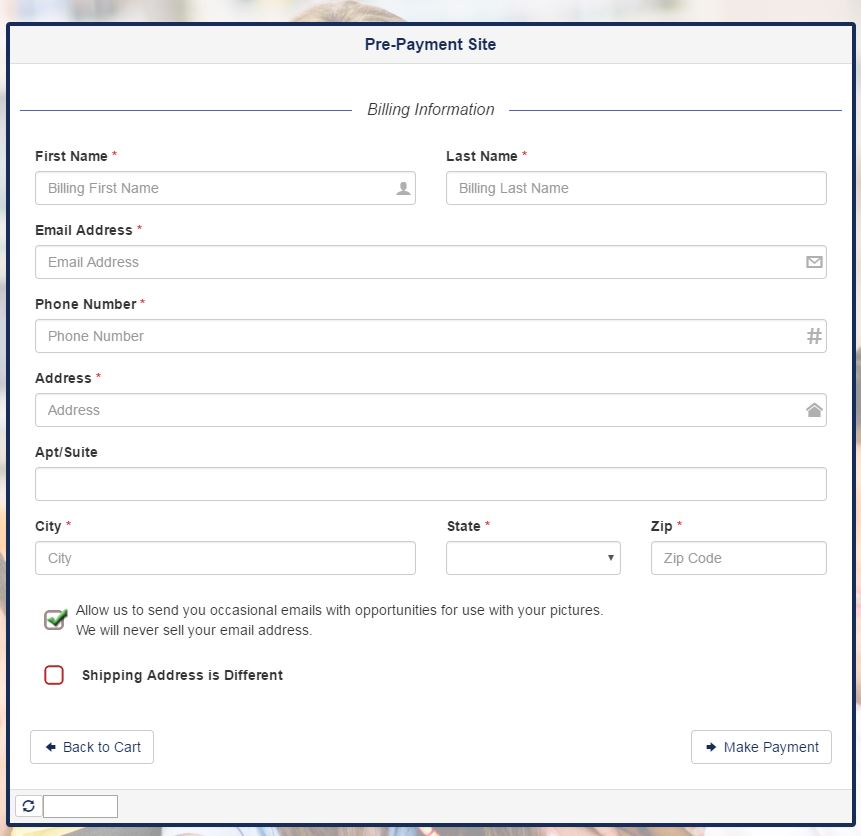This screenshot has height=836, width=861.
Task: Click the envelope icon in Email field
Action: click(814, 262)
